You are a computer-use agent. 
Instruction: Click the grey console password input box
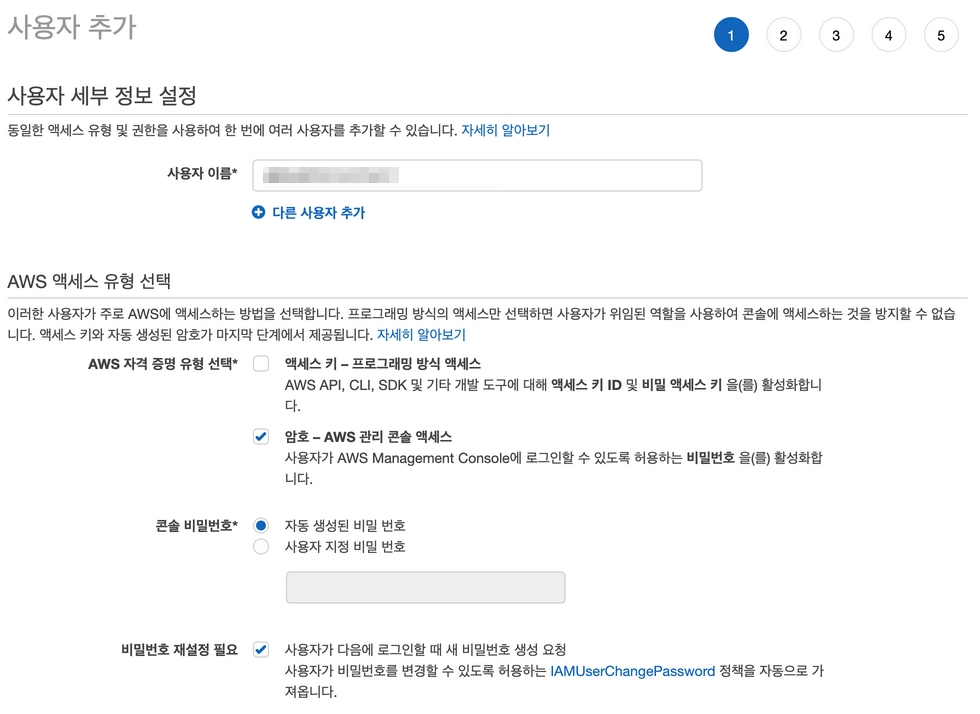[x=425, y=588]
